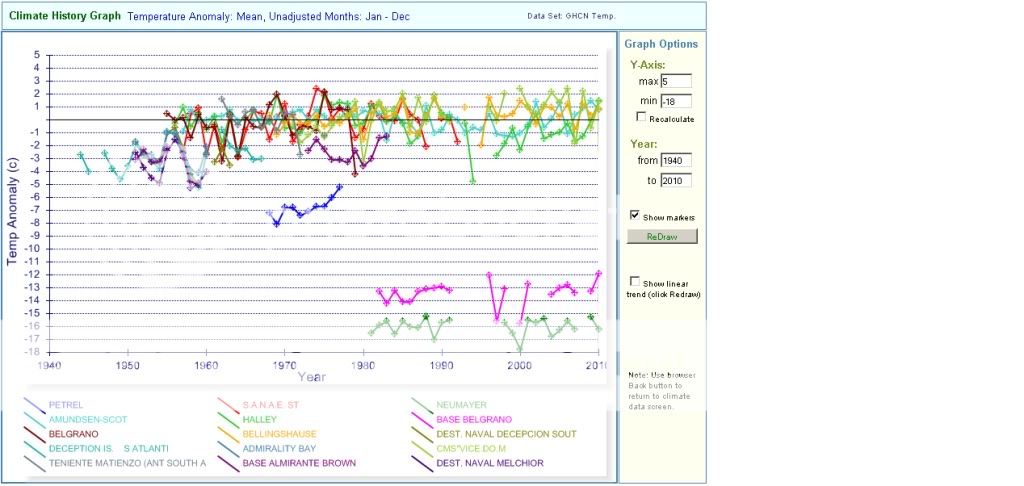Screen dimensions: 1024x486
Task: Click the orange BELLINGSHAUSE legend icon
Action: tap(227, 435)
